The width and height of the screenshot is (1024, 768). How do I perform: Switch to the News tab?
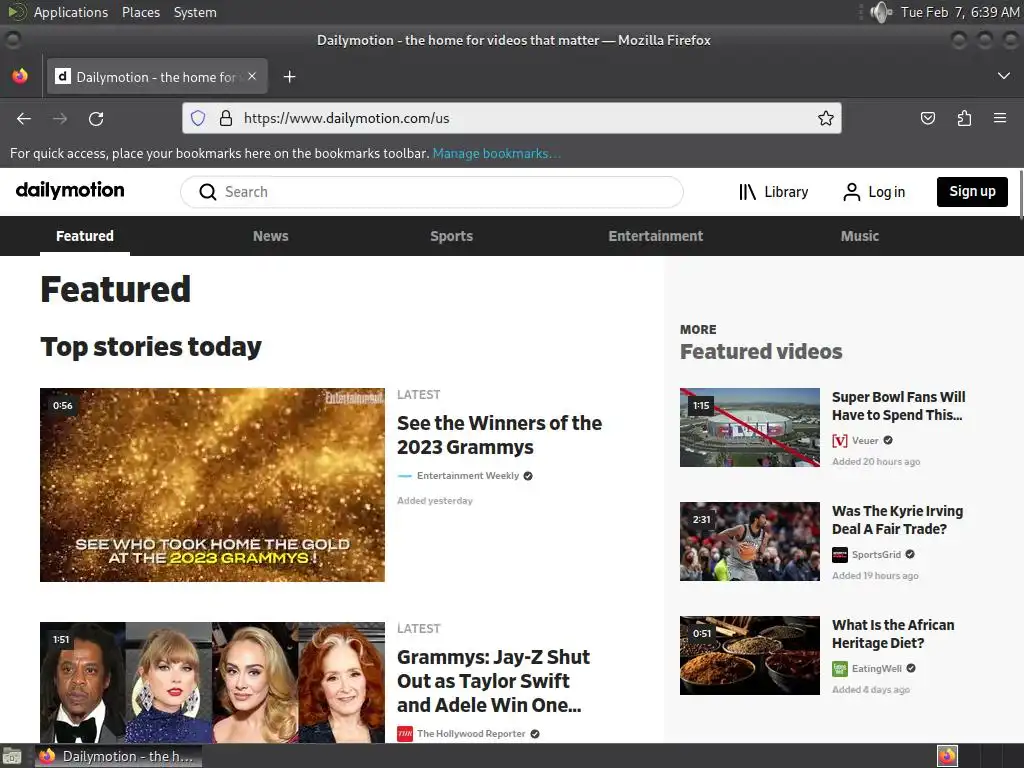pyautogui.click(x=270, y=236)
